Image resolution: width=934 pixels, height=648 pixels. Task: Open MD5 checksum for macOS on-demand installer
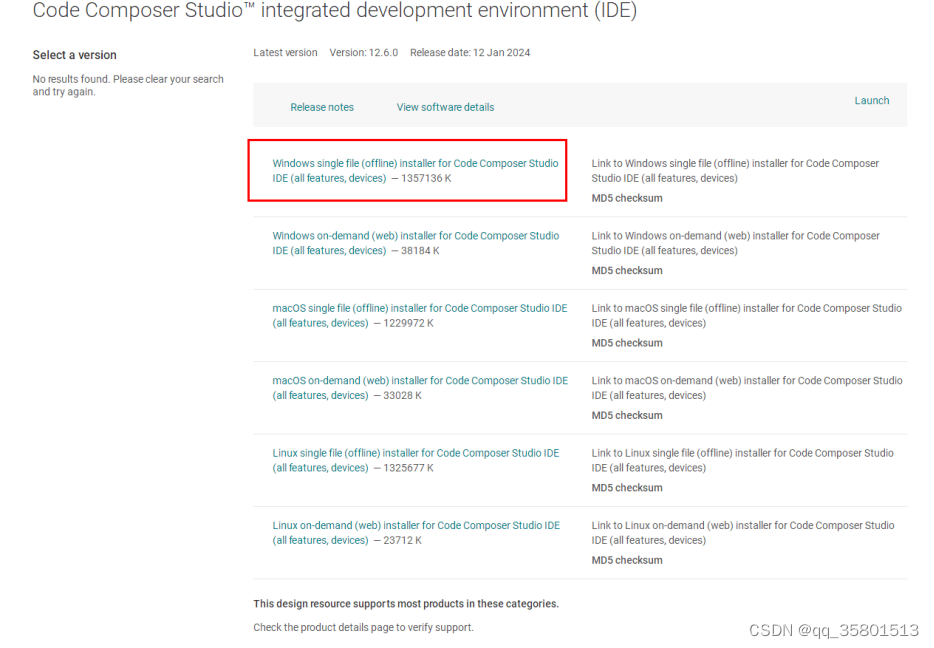coord(627,415)
